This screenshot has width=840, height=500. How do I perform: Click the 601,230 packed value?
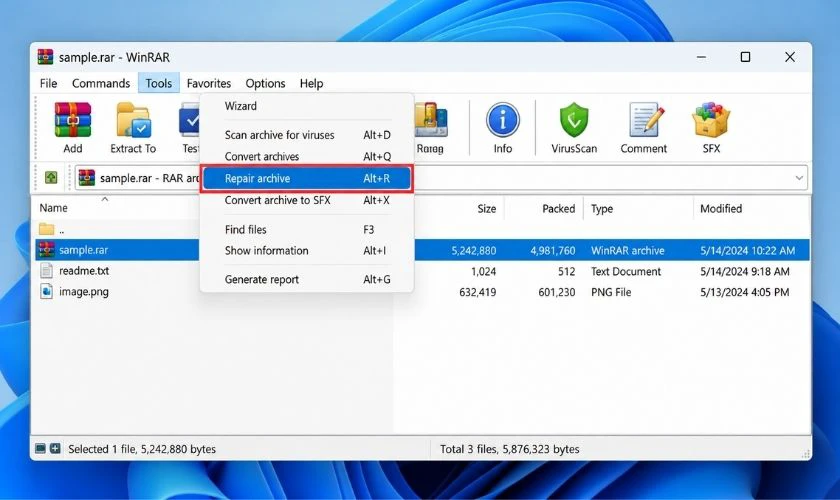point(557,292)
